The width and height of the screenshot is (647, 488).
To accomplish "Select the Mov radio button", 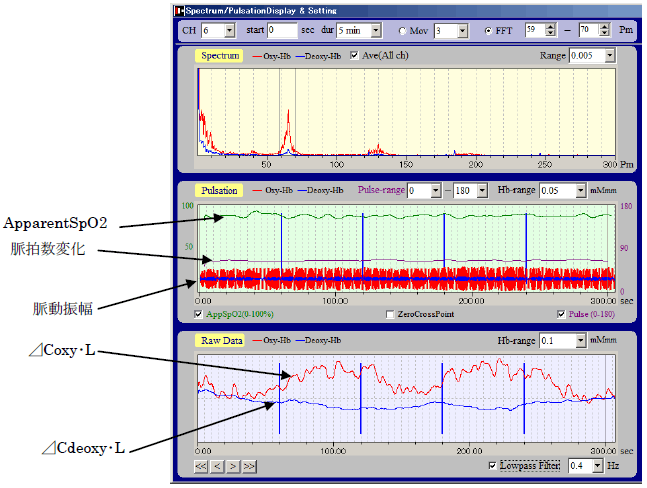I will pyautogui.click(x=402, y=31).
